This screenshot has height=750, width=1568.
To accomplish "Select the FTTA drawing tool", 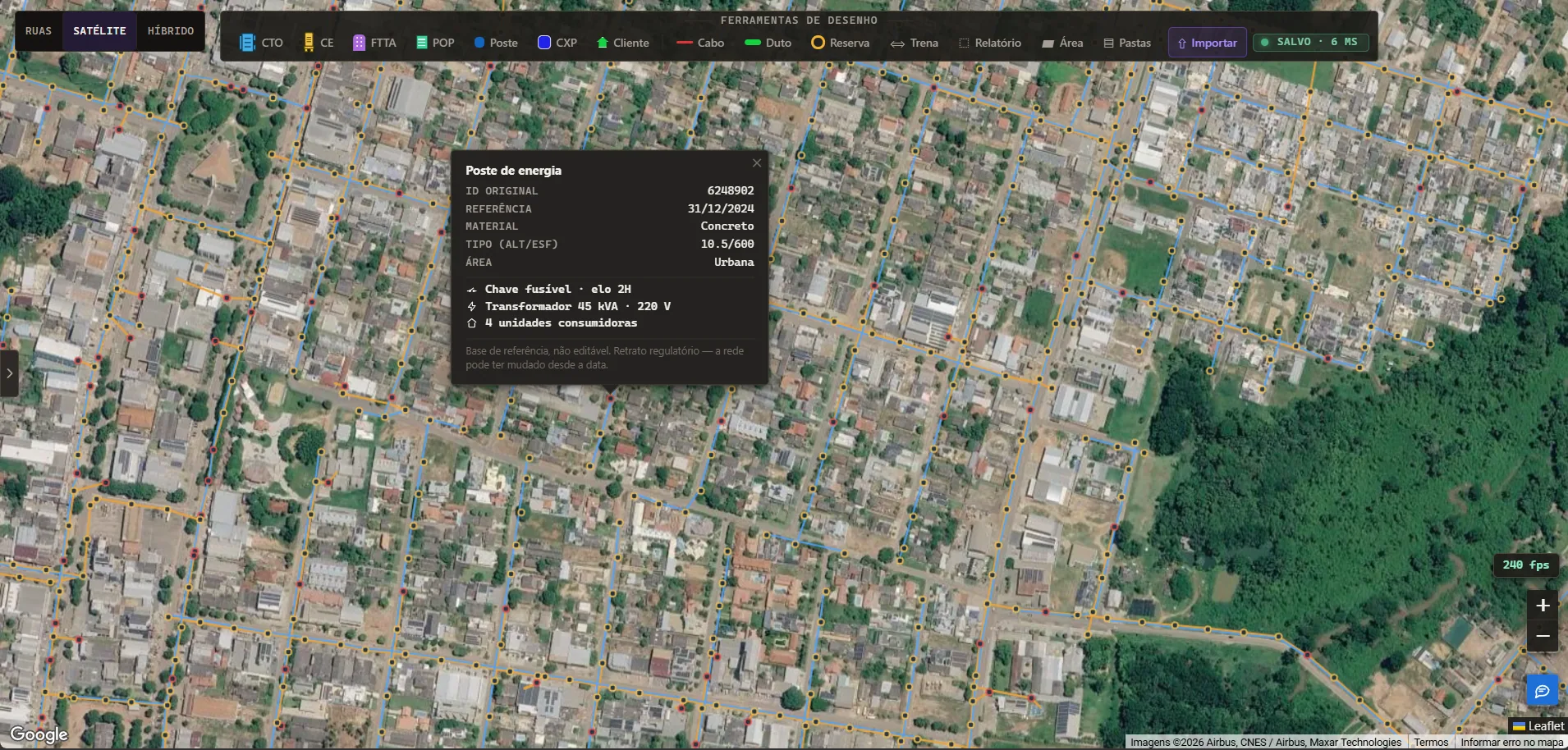I will click(374, 43).
